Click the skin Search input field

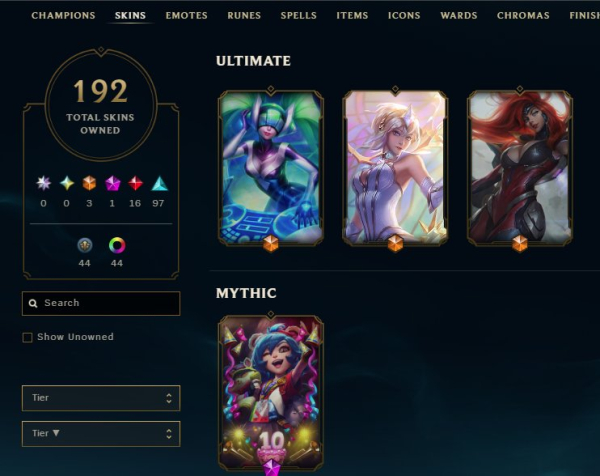101,303
